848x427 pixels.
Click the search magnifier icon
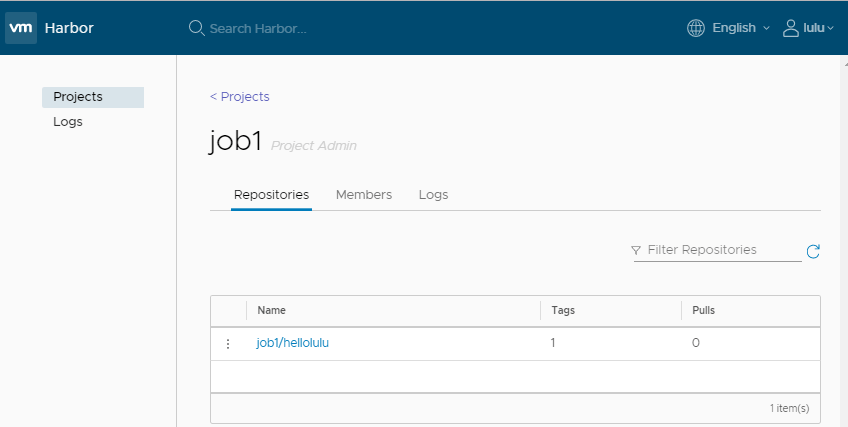196,28
